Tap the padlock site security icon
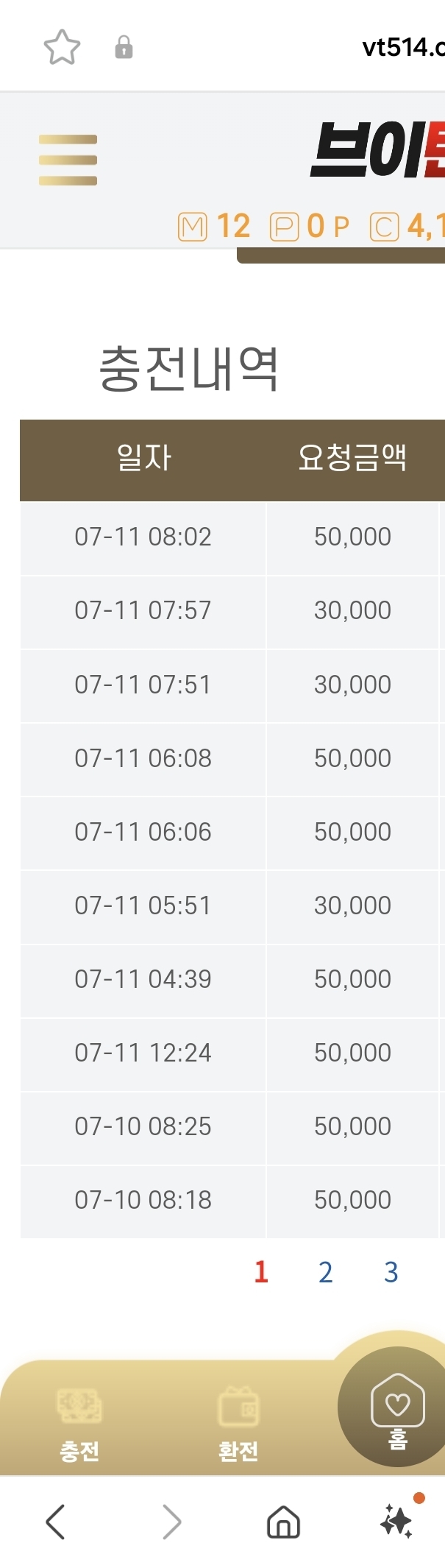 (x=124, y=48)
